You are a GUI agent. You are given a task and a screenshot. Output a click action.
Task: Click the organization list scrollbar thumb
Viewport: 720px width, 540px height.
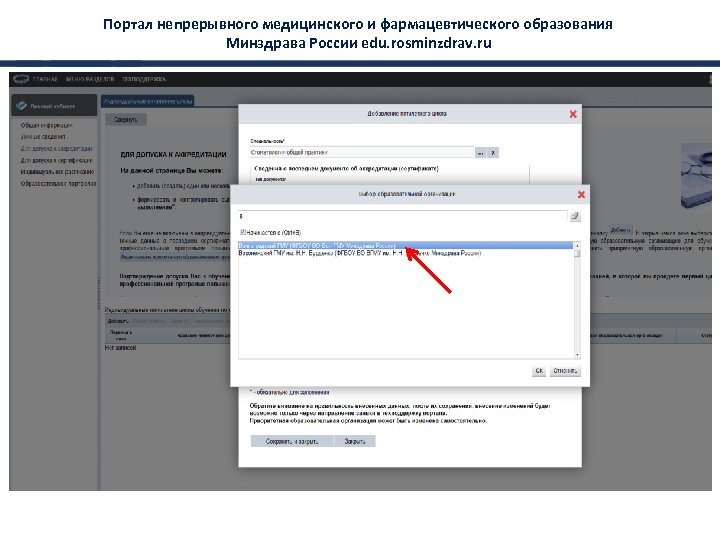577,254
